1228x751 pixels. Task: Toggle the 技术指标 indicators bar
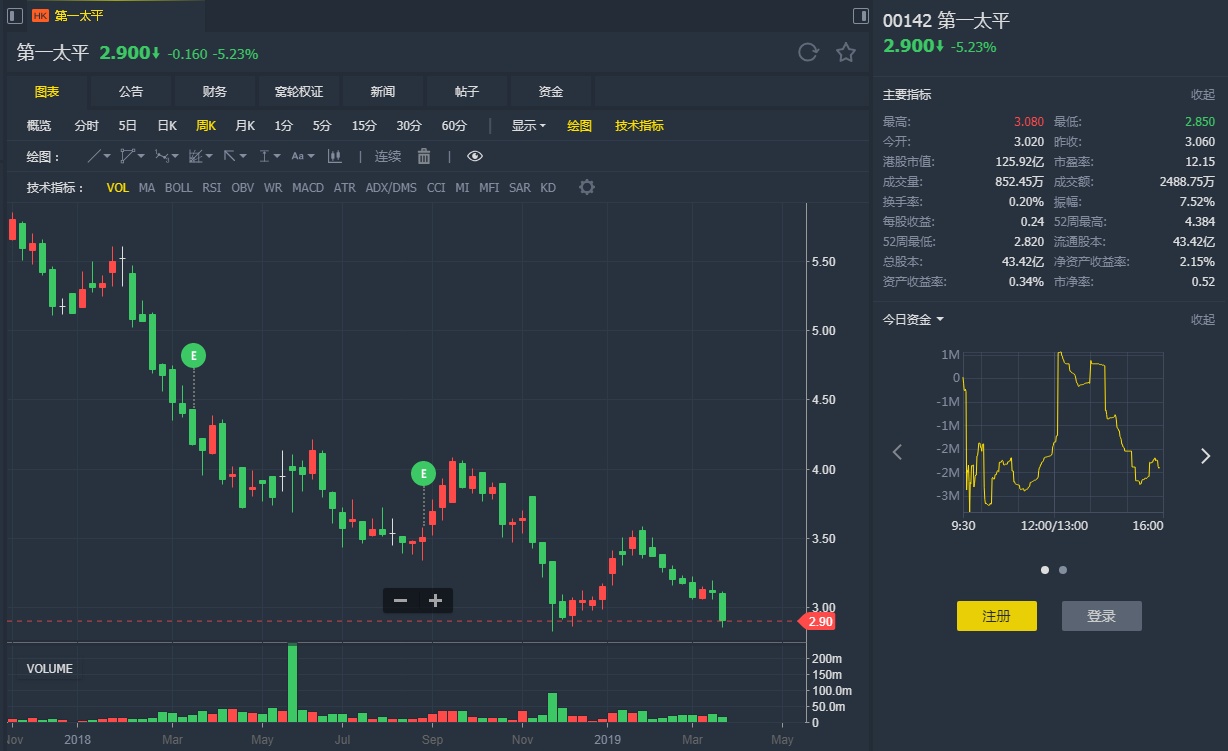(x=639, y=126)
